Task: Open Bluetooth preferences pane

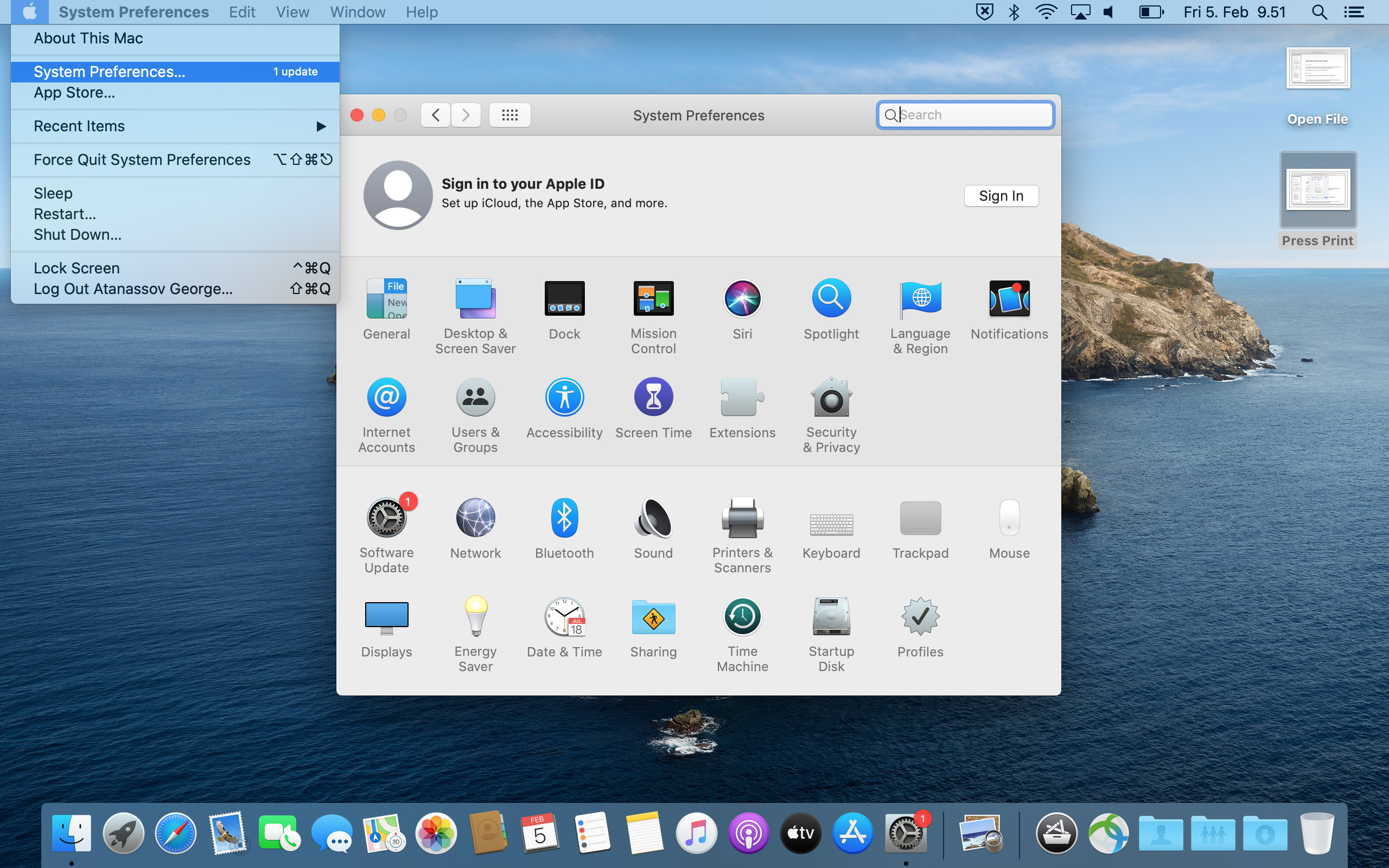Action: [564, 529]
